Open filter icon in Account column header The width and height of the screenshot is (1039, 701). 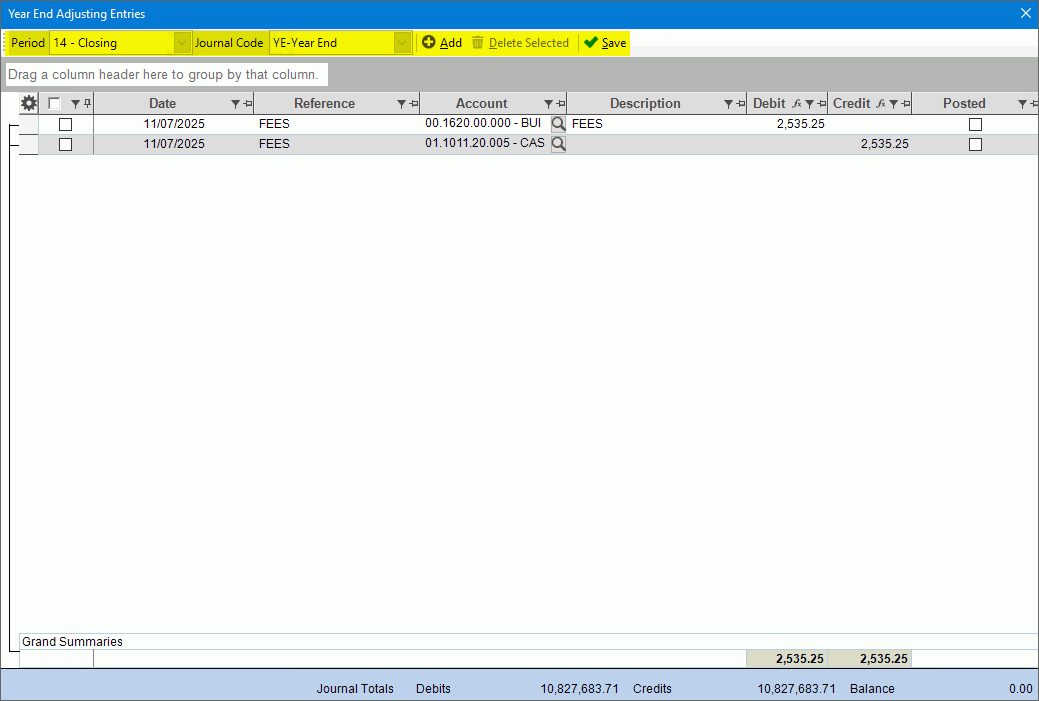(548, 104)
